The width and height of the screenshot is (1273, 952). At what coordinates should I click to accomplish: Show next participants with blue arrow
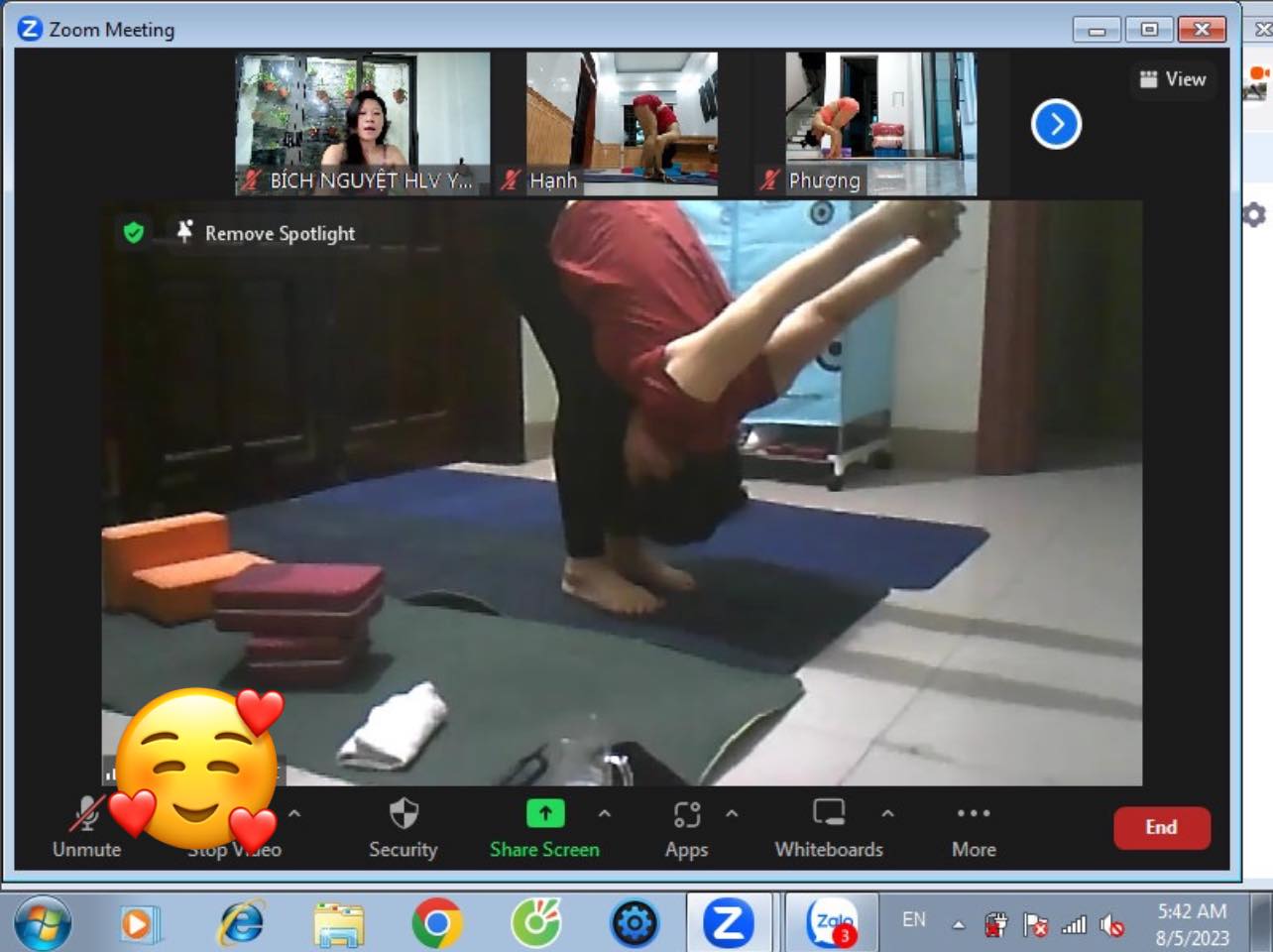pos(1056,125)
